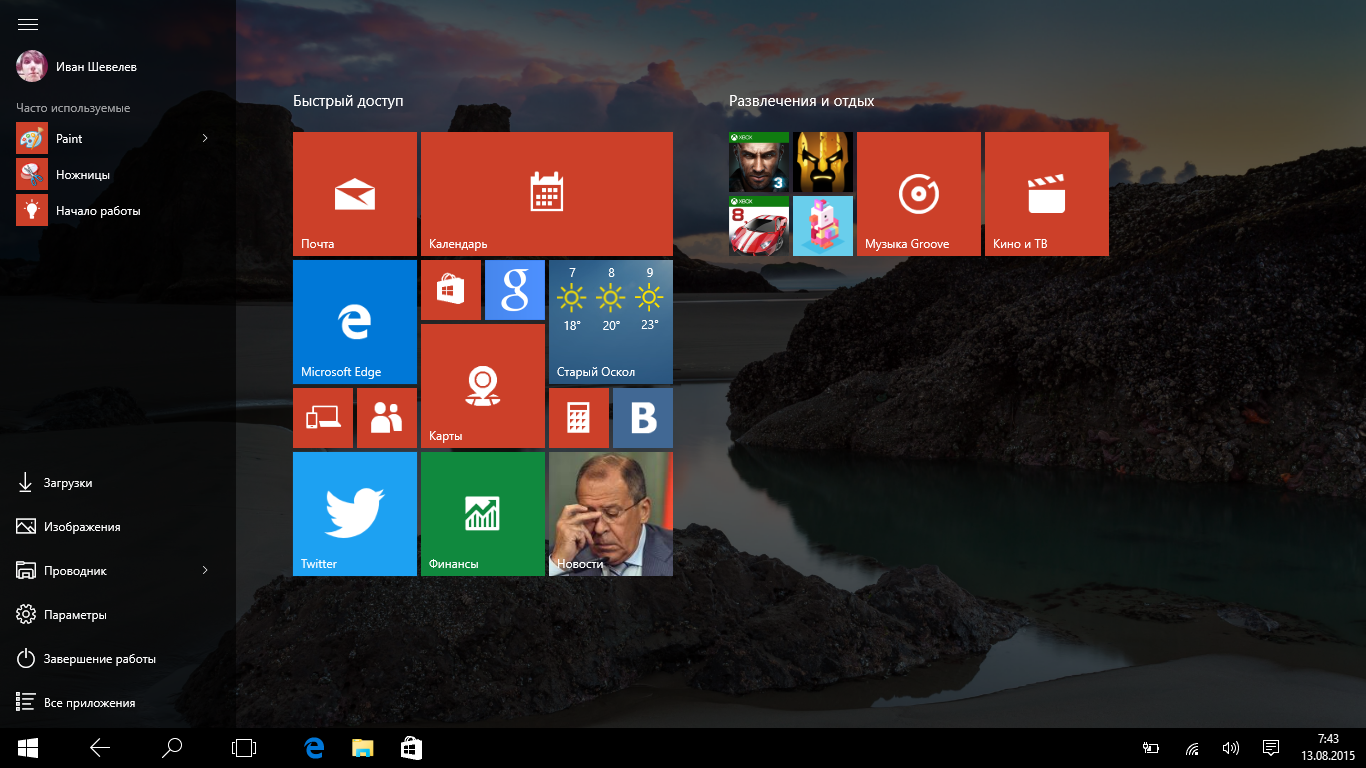Click Развлечения и отдых group heading
Viewport: 1366px width, 768px height.
click(801, 101)
